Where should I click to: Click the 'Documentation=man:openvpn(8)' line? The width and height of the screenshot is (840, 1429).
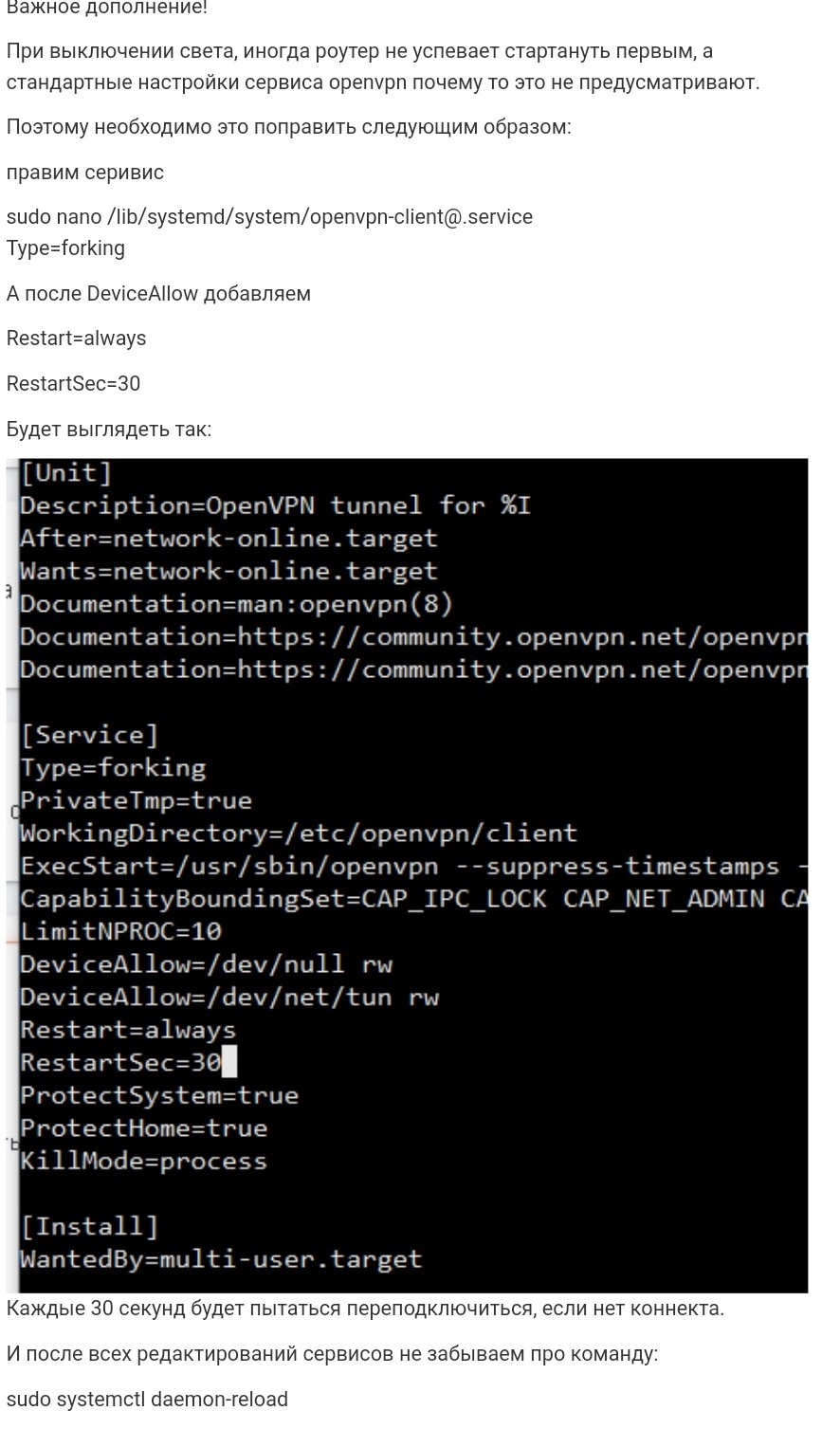click(237, 604)
